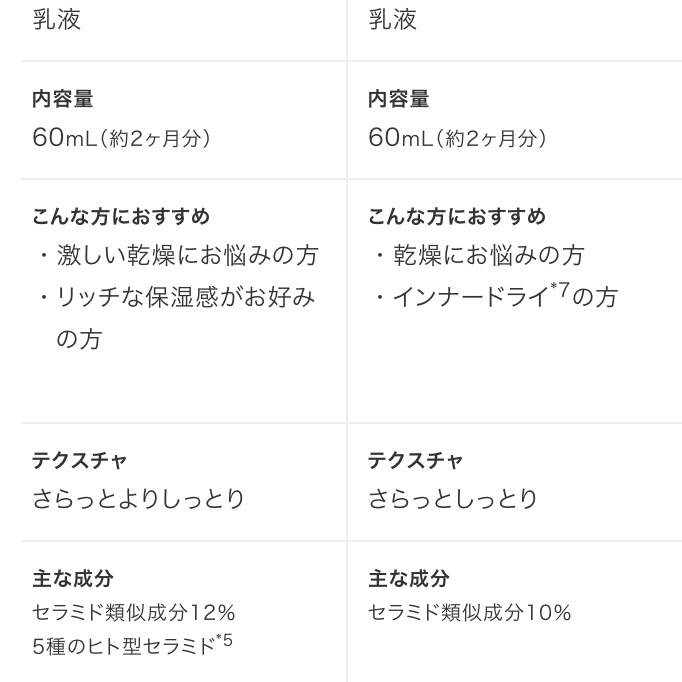The image size is (682, 682).
Task: Click the second column's 60mL(約2ヶ月分) value
Action: (457, 138)
